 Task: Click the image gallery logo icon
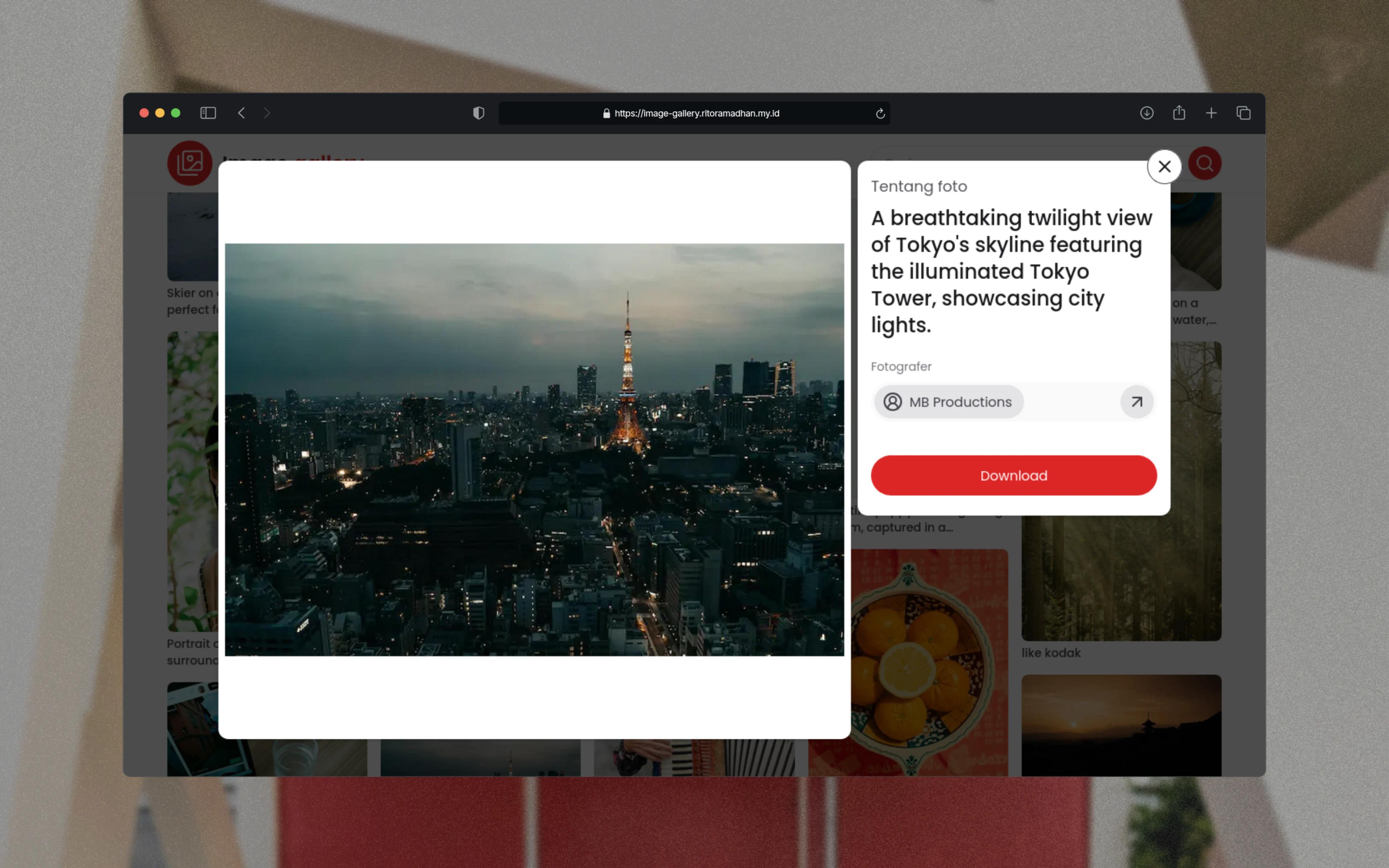pyautogui.click(x=190, y=163)
